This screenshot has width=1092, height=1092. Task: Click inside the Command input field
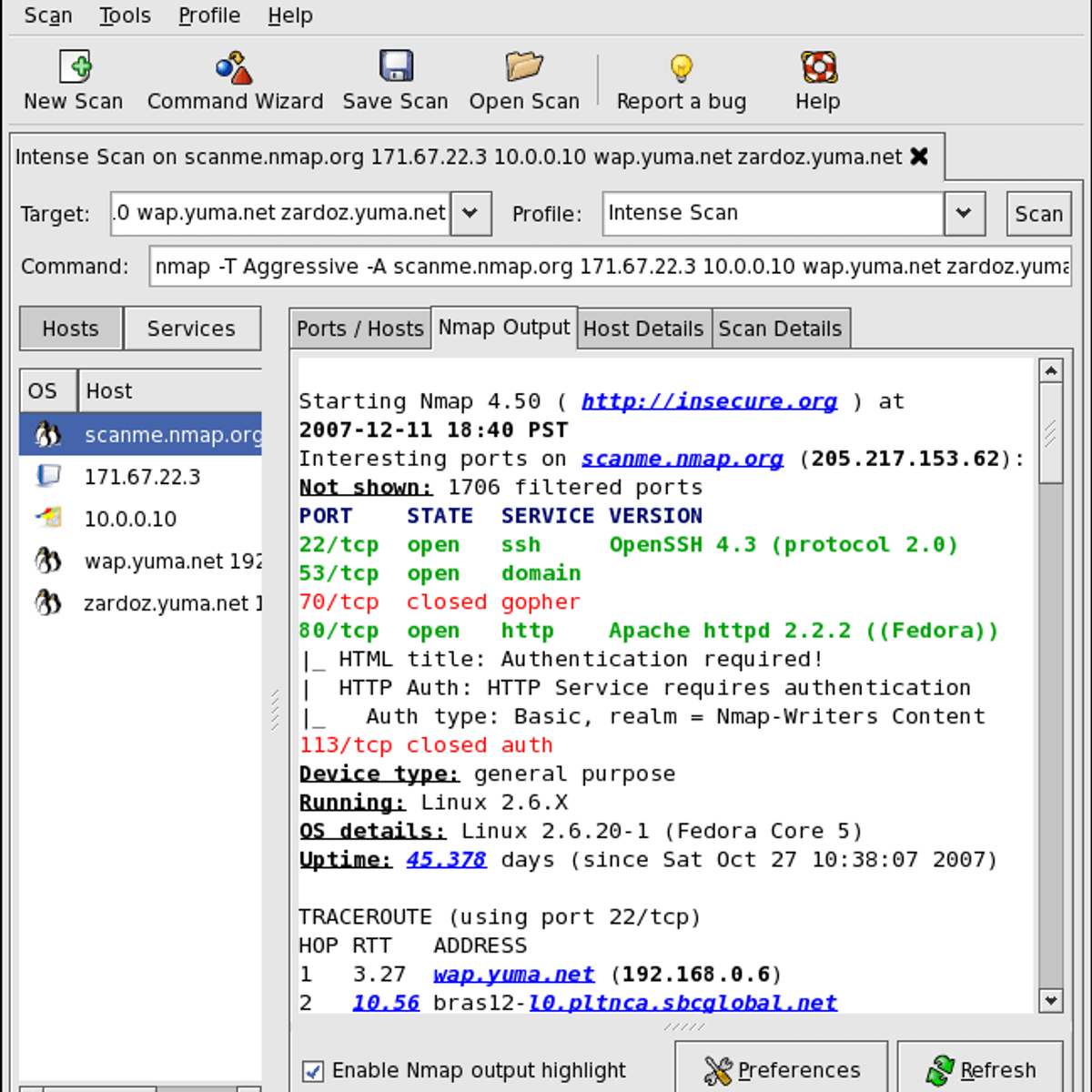(x=610, y=267)
